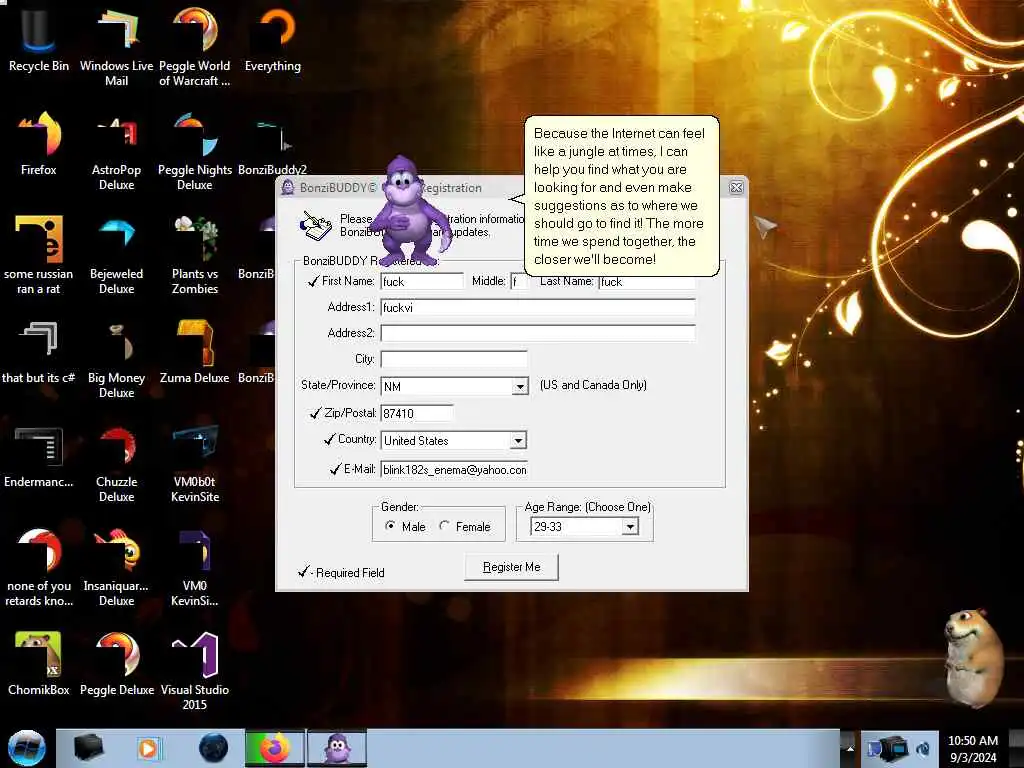1024x768 pixels.
Task: Select the Big Money Deluxe icon
Action: coord(116,358)
